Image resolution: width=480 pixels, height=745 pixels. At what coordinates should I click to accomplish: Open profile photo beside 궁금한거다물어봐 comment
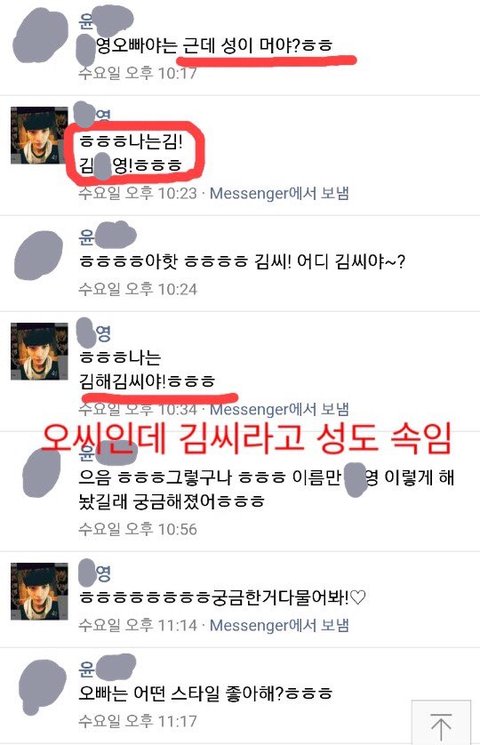point(39,592)
